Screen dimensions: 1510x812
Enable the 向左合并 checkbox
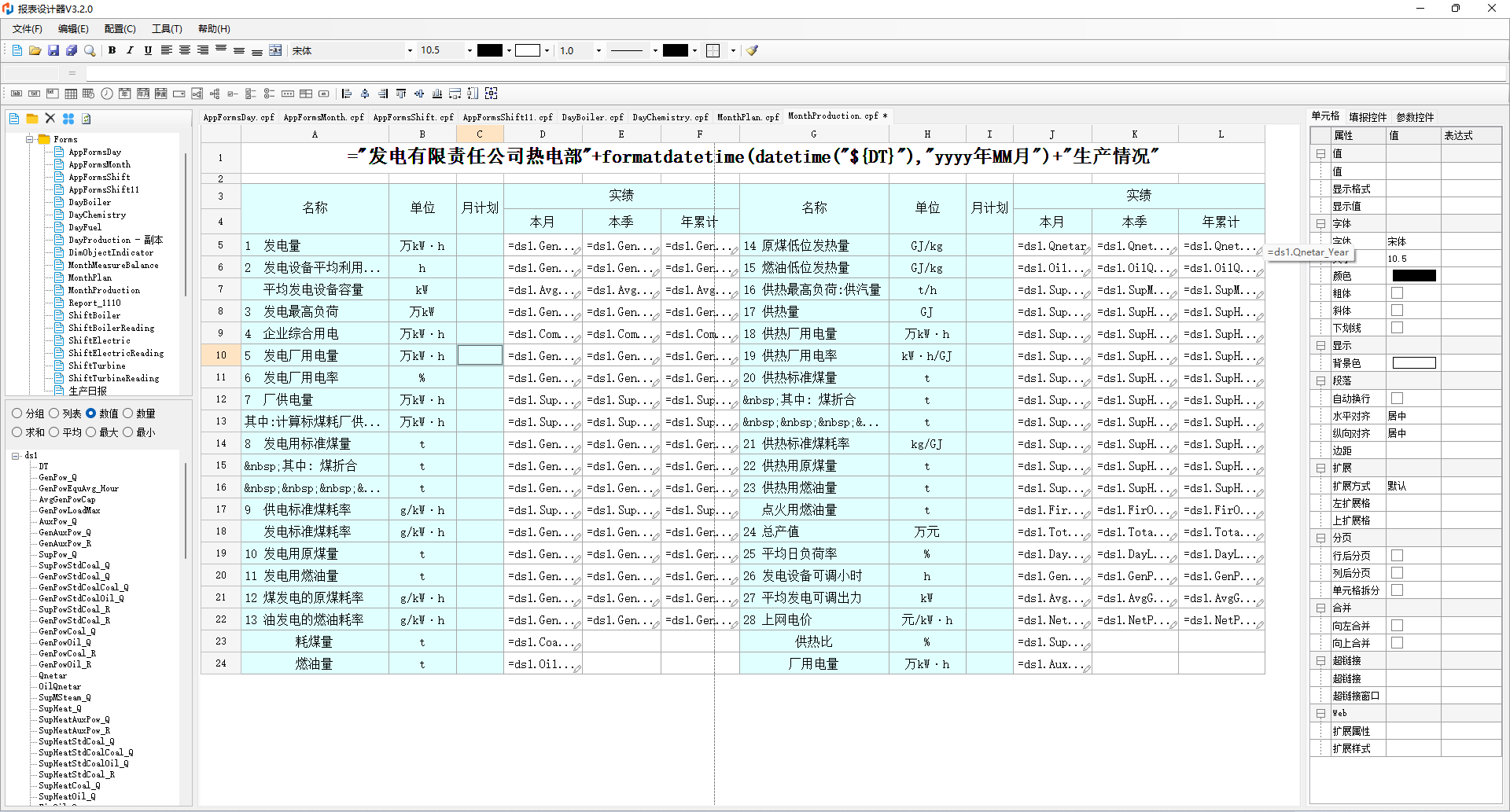click(1397, 626)
